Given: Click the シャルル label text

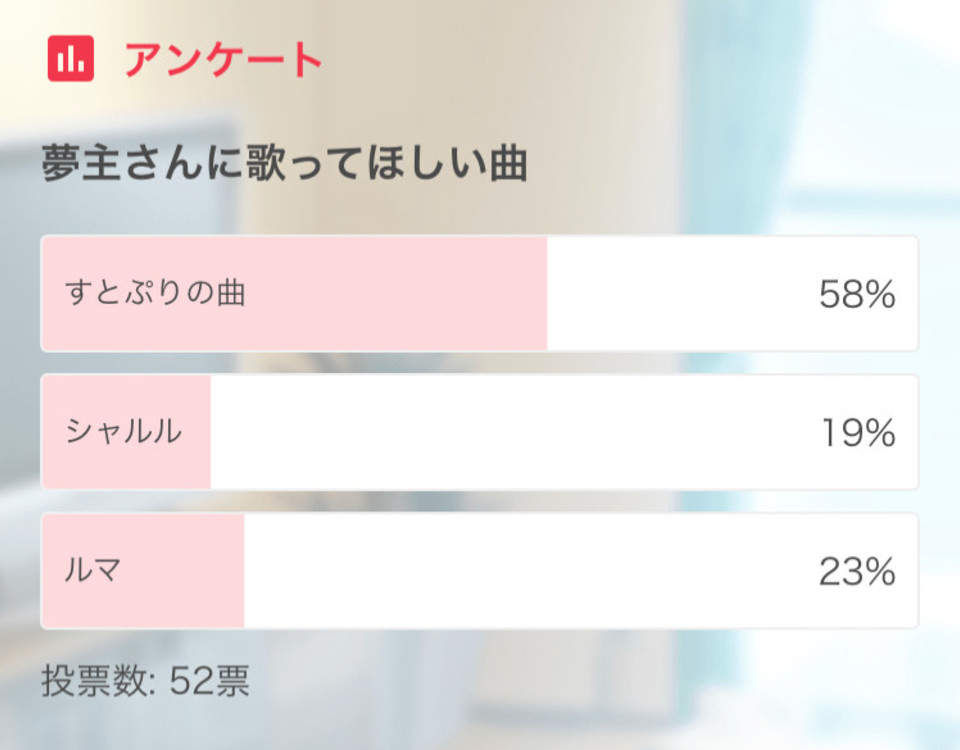Looking at the screenshot, I should (124, 432).
